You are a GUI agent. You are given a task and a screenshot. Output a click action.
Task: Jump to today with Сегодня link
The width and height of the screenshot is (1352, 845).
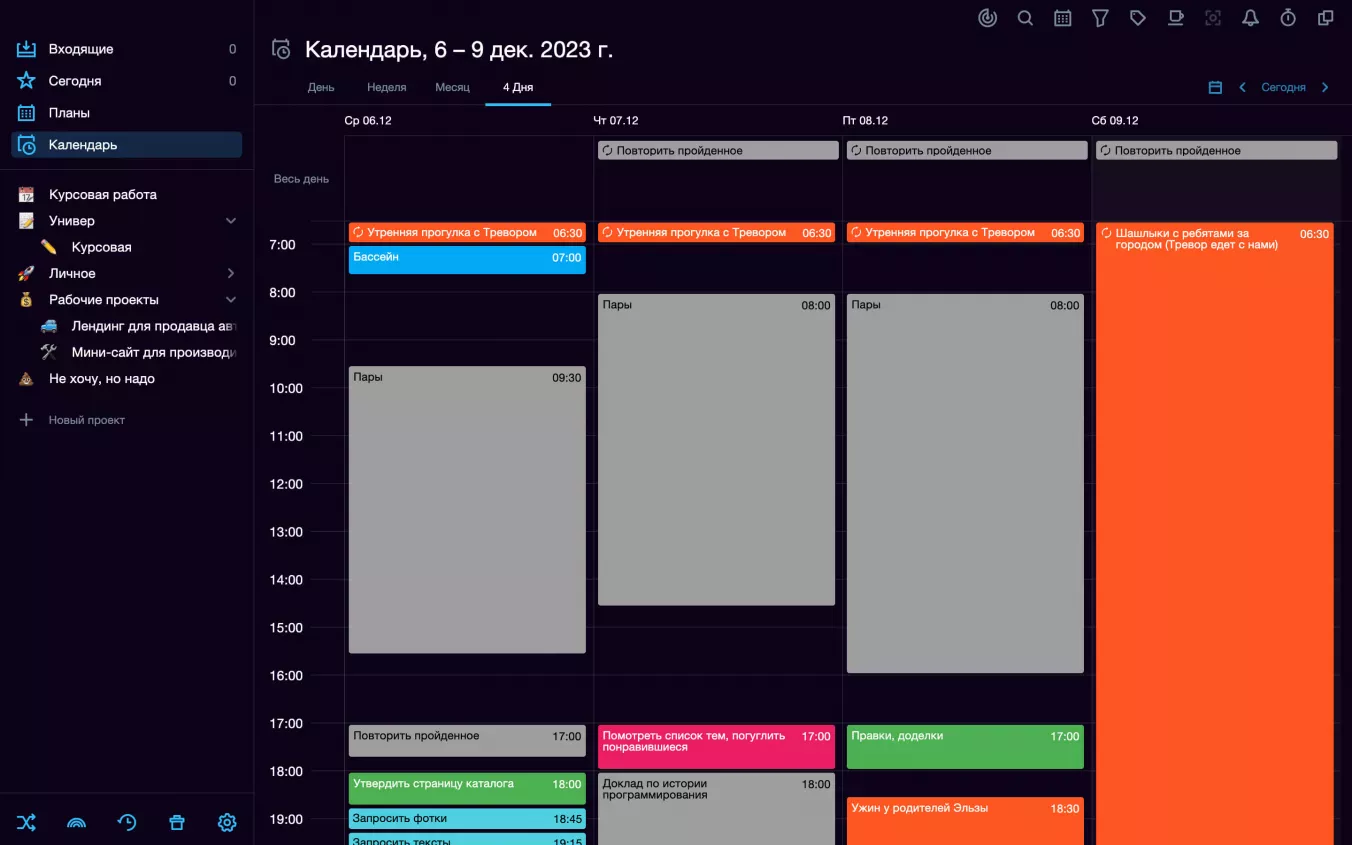(1283, 87)
